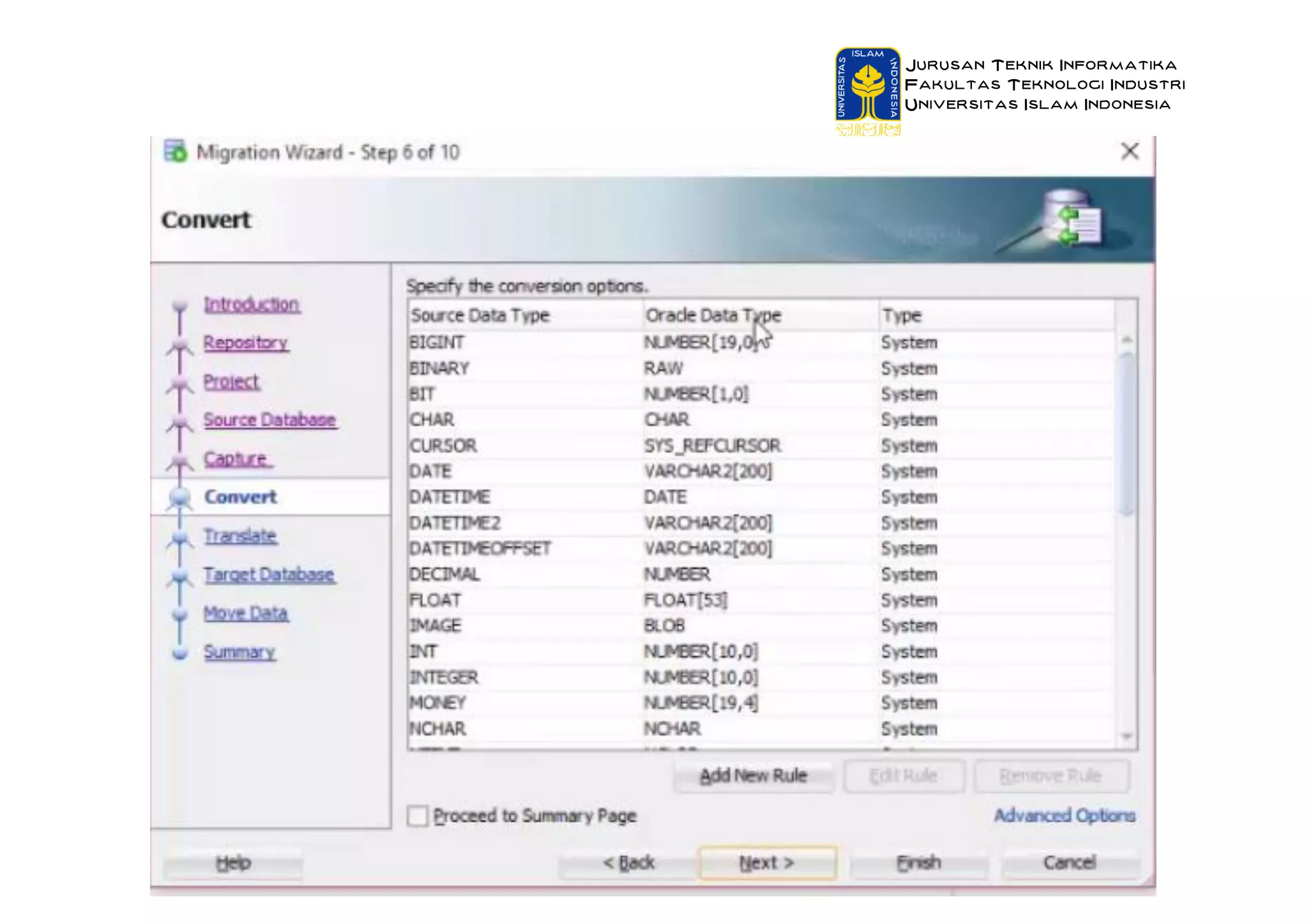This screenshot has width=1307, height=924.
Task: Click the Remove Rule button
Action: coord(1051,776)
